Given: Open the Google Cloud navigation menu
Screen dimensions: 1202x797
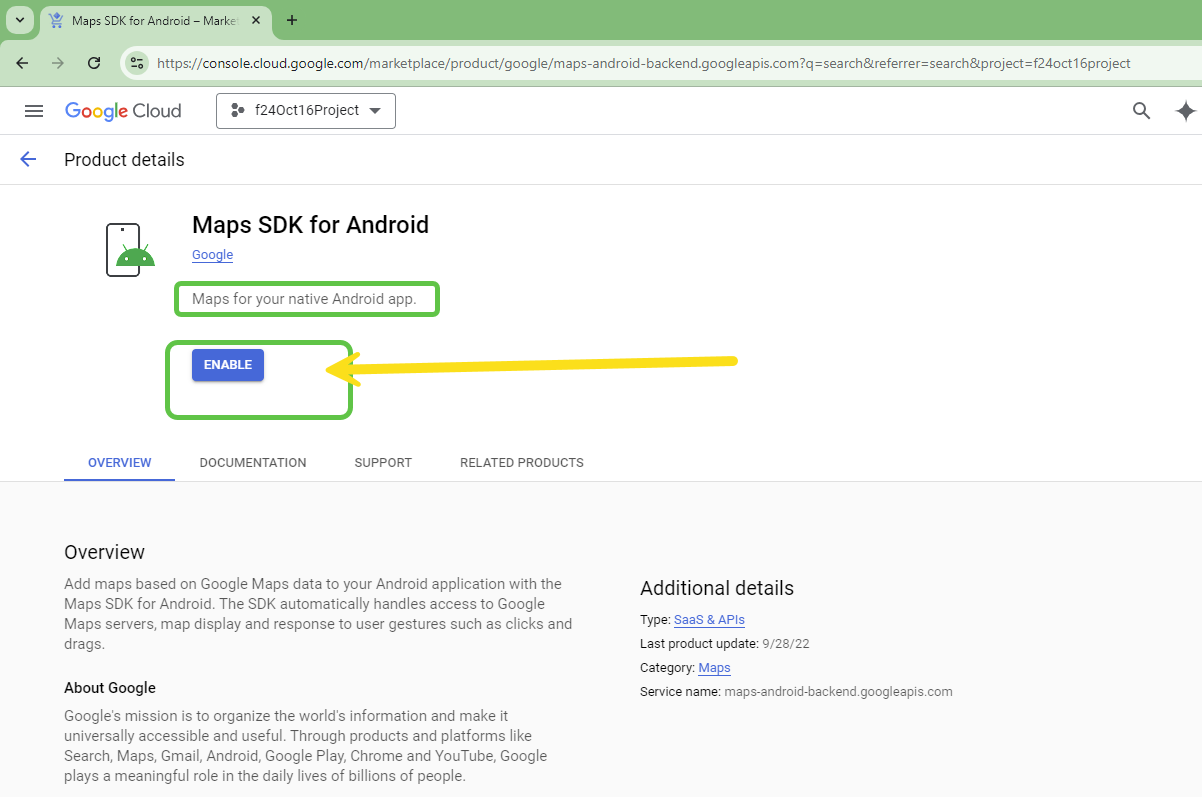Looking at the screenshot, I should pos(34,111).
